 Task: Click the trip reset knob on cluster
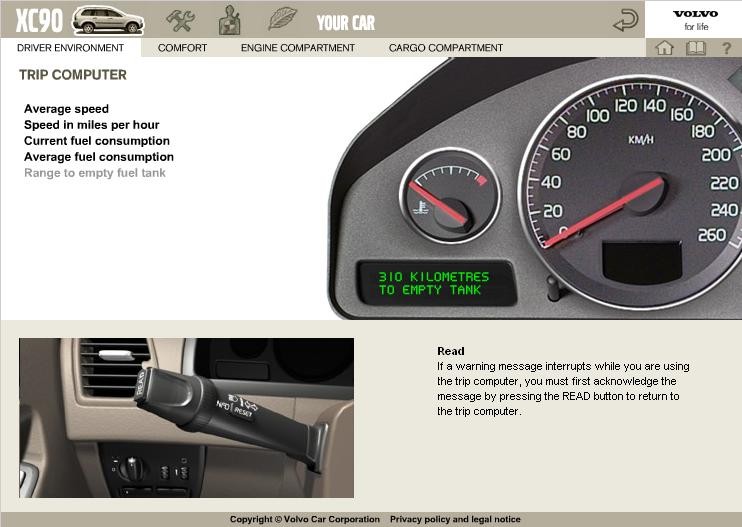pyautogui.click(x=552, y=288)
